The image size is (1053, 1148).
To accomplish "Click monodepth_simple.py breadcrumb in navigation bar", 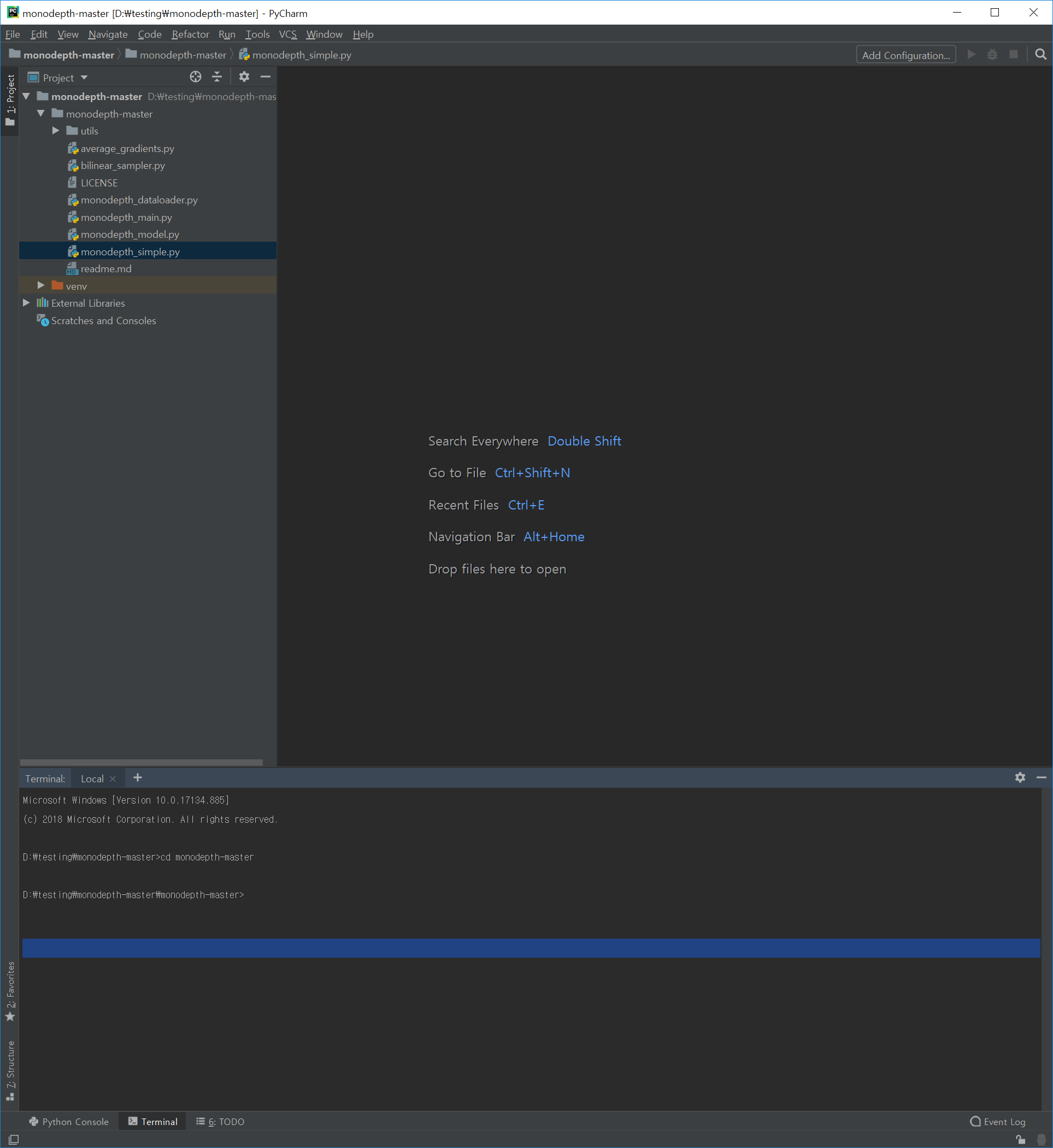I will coord(295,55).
